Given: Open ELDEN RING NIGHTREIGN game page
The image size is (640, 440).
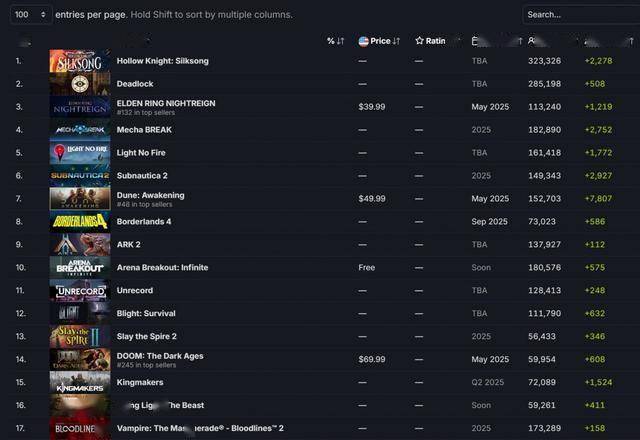Looking at the screenshot, I should [x=166, y=103].
